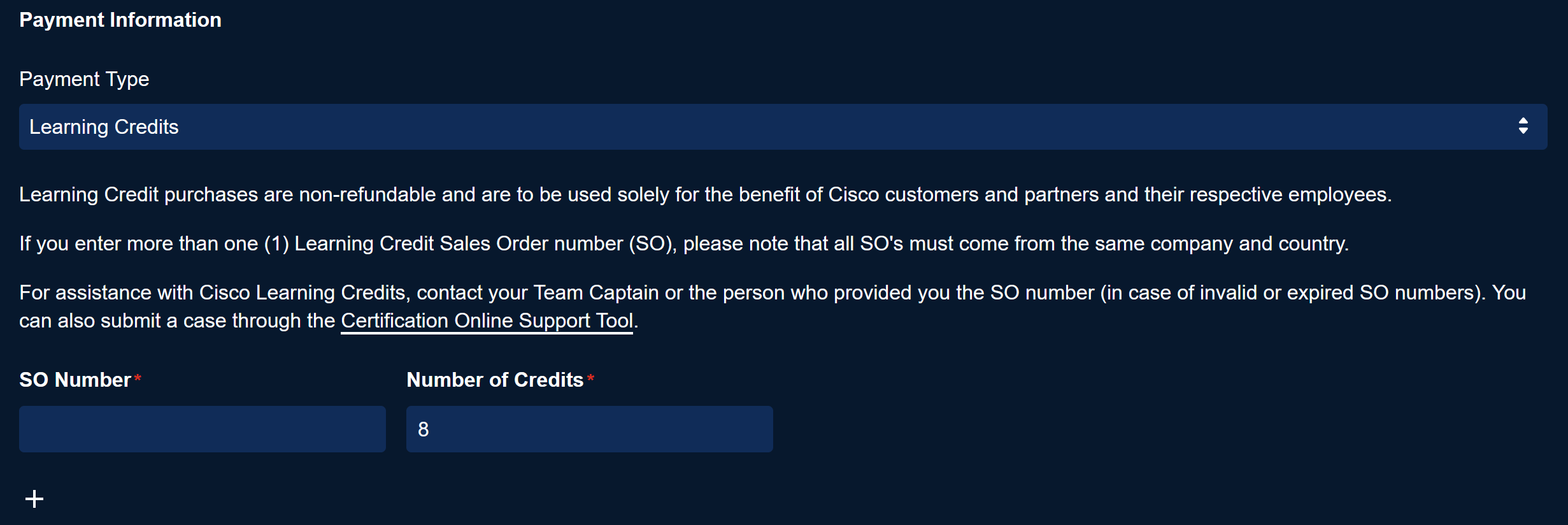Click the red asterisk beside SO Number
This screenshot has width=1568, height=525.
[138, 379]
